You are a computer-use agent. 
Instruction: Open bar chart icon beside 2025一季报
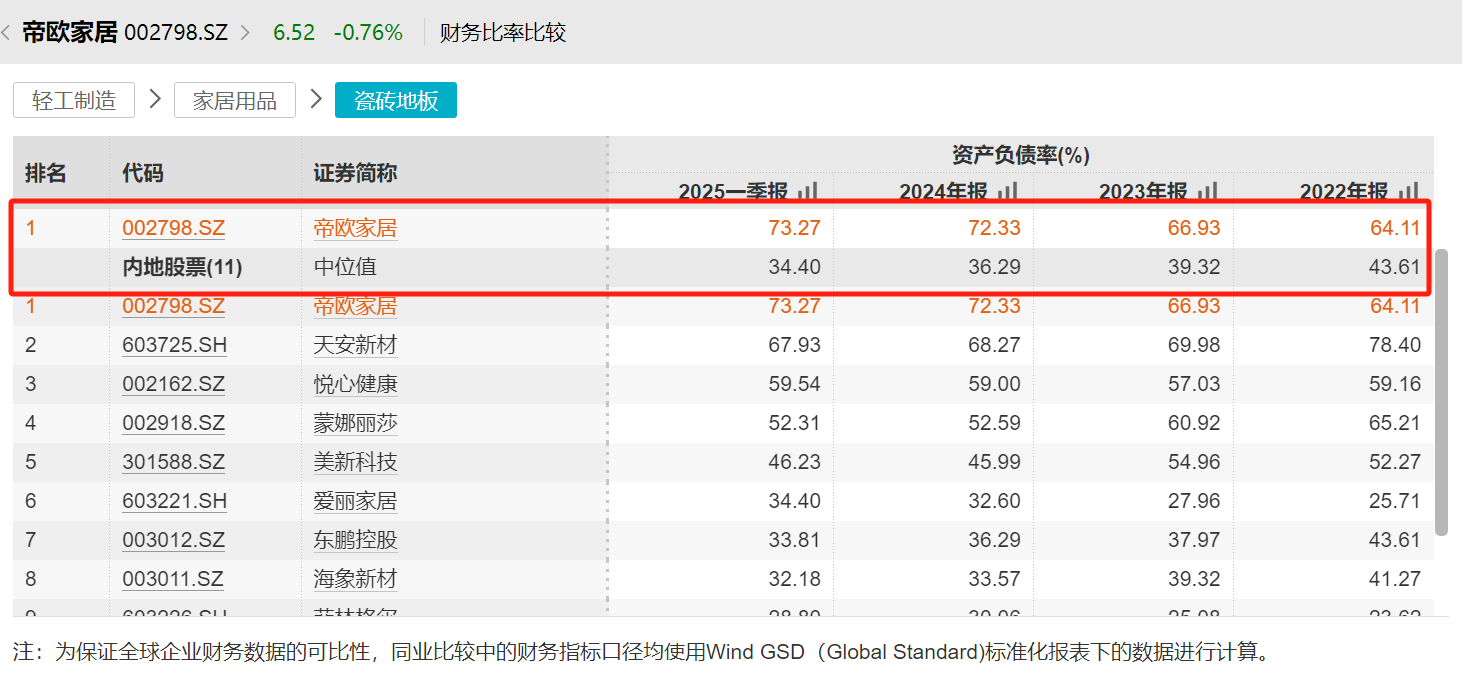[x=809, y=191]
